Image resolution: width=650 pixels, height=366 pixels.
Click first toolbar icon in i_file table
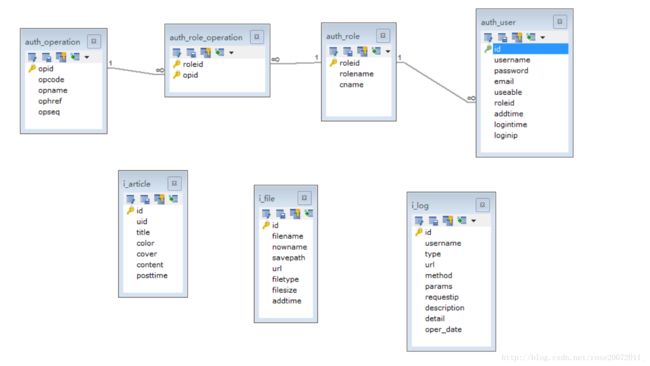(267, 214)
